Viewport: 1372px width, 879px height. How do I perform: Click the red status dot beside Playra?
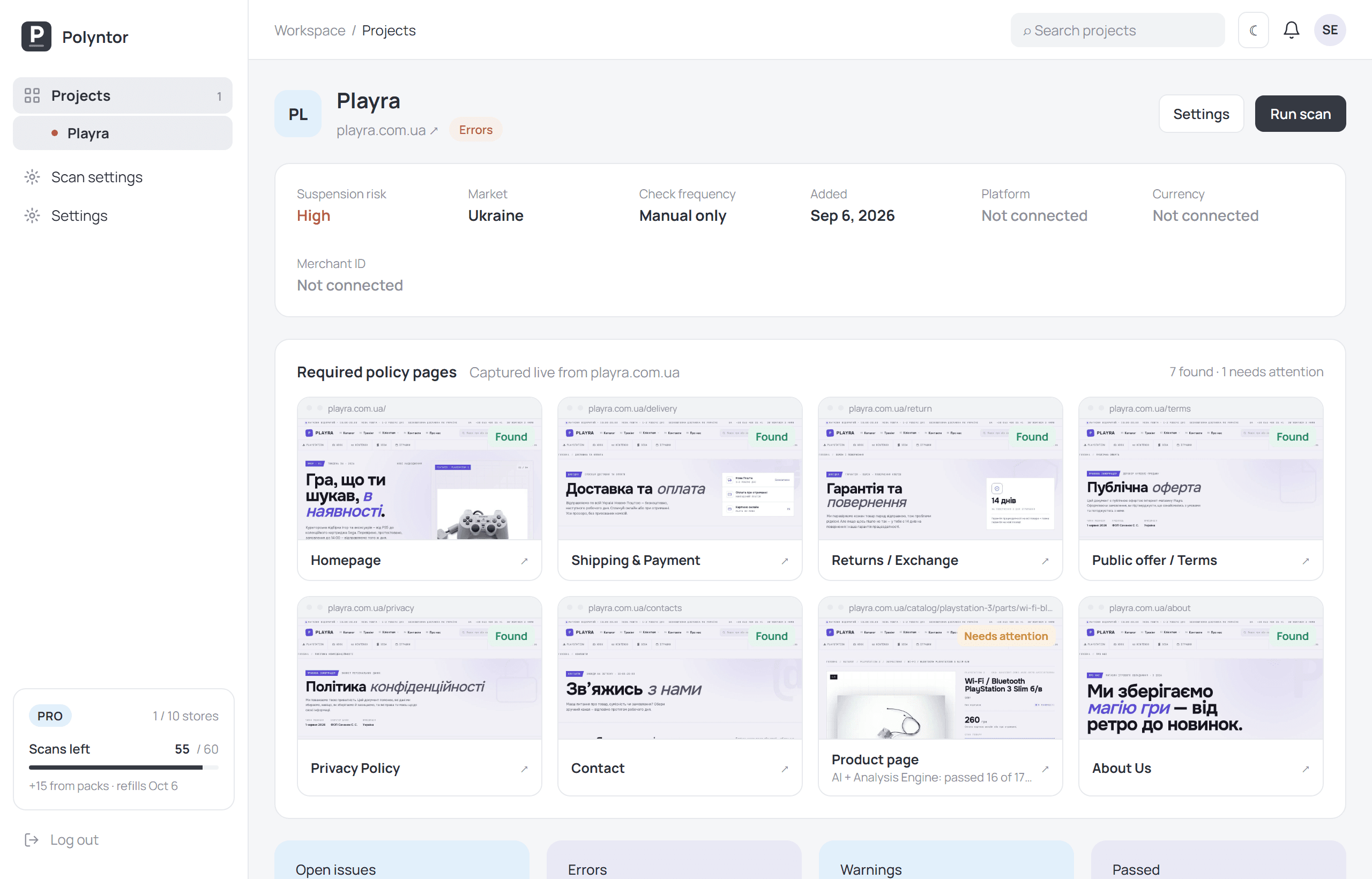(55, 133)
